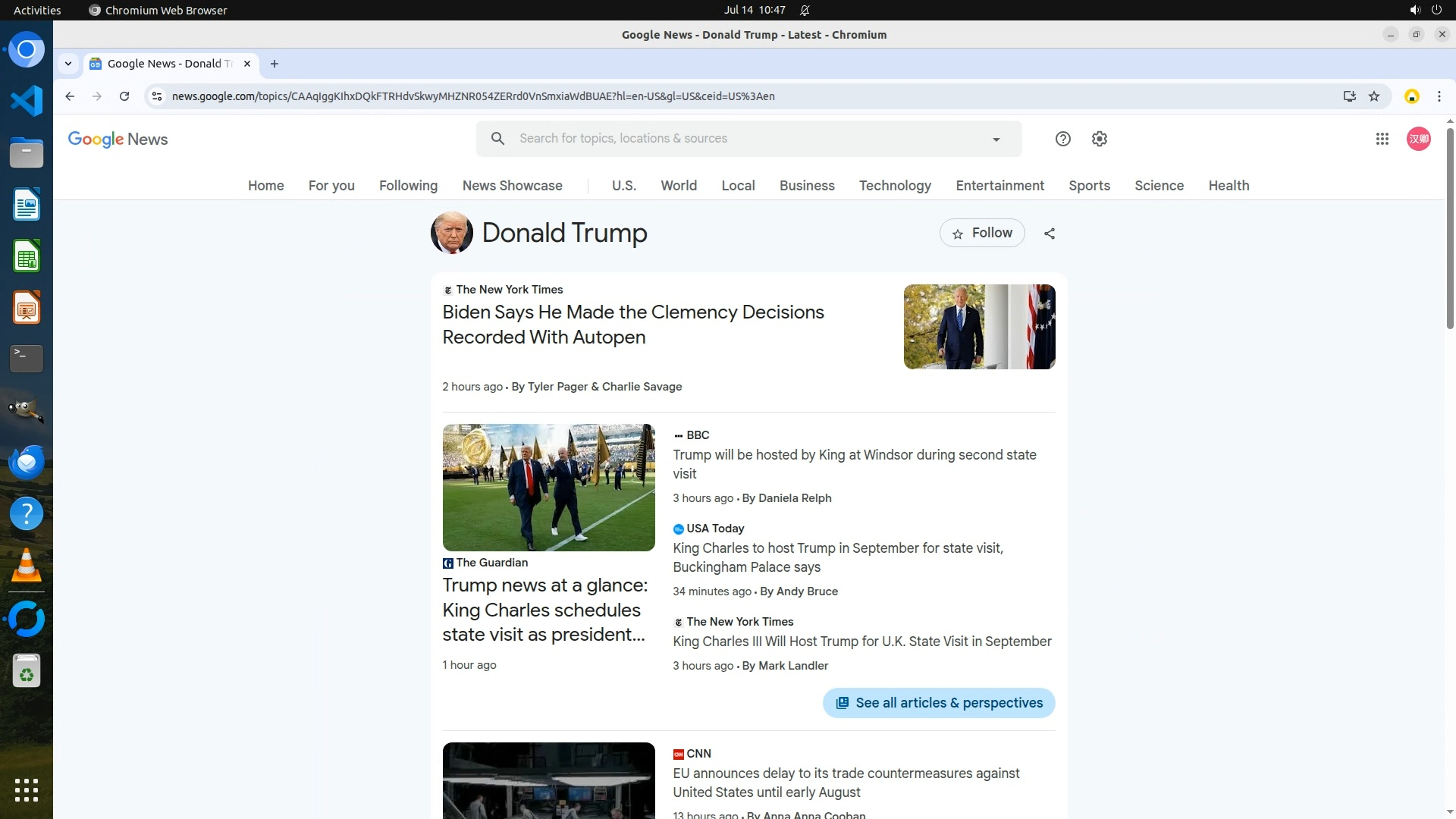Screen dimensions: 1456x819
Task: Bookmark this page with star icon
Action: [1373, 96]
